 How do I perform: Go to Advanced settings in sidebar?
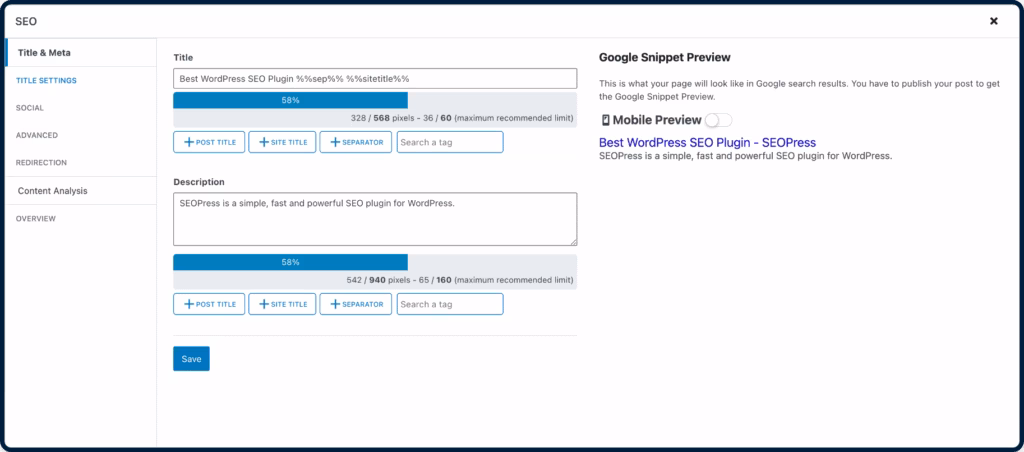pyautogui.click(x=37, y=135)
